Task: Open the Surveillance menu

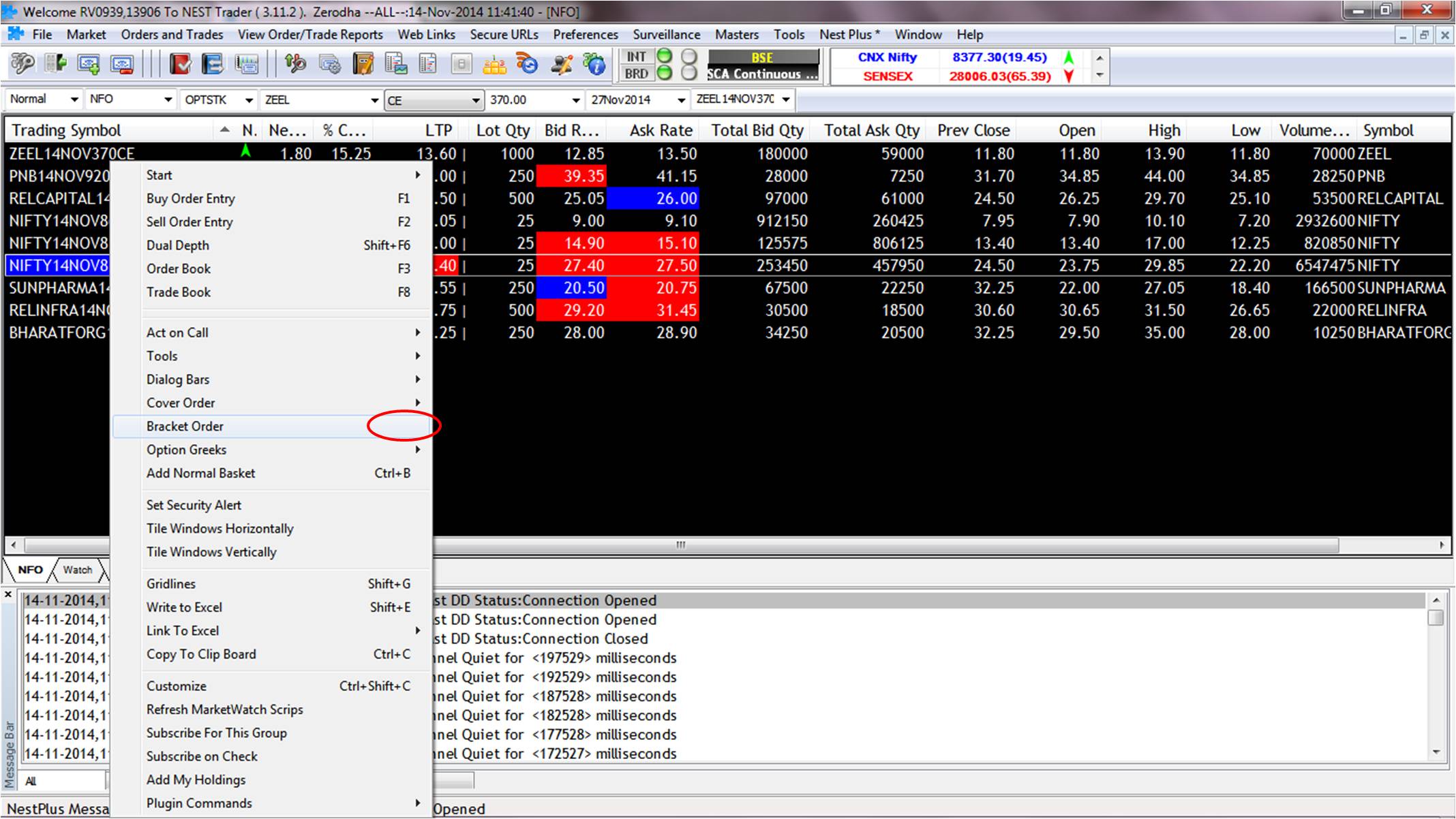Action: point(666,35)
